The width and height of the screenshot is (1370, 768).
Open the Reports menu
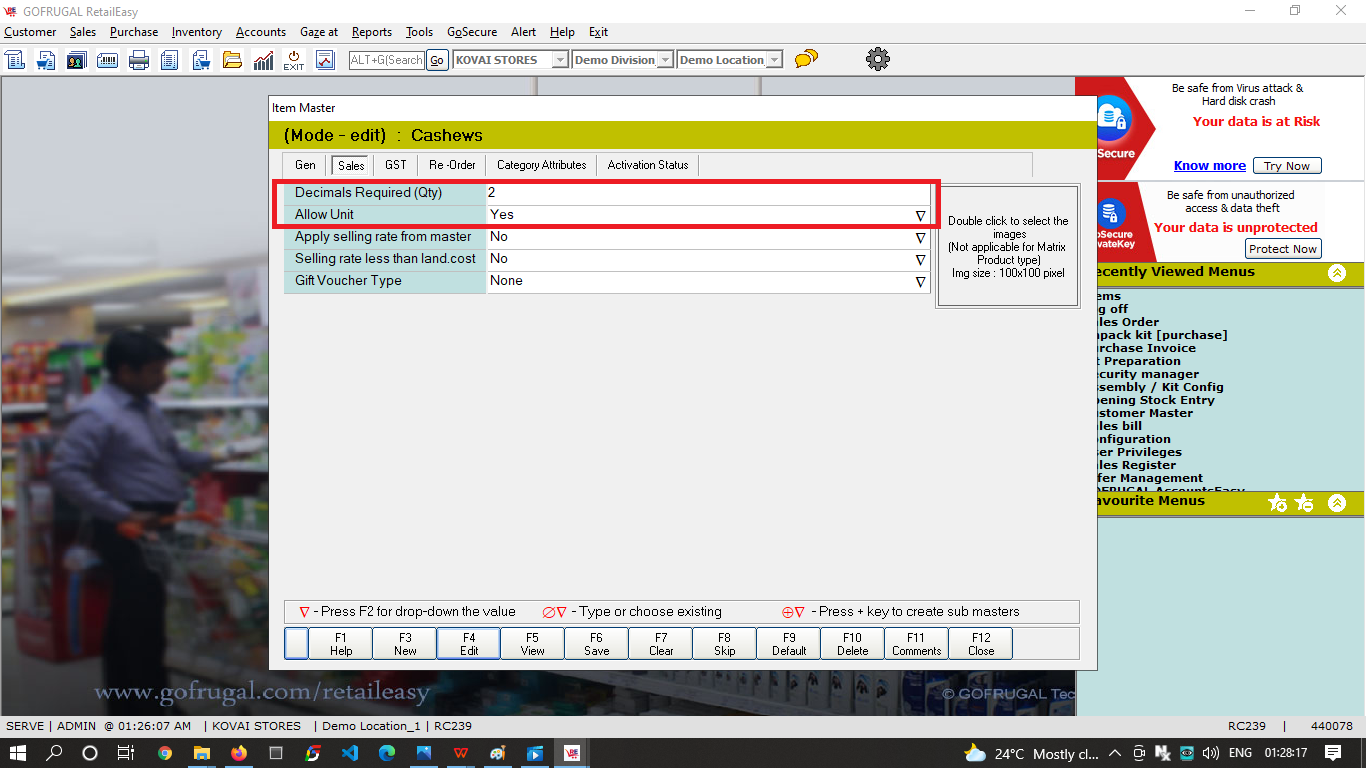click(x=371, y=32)
